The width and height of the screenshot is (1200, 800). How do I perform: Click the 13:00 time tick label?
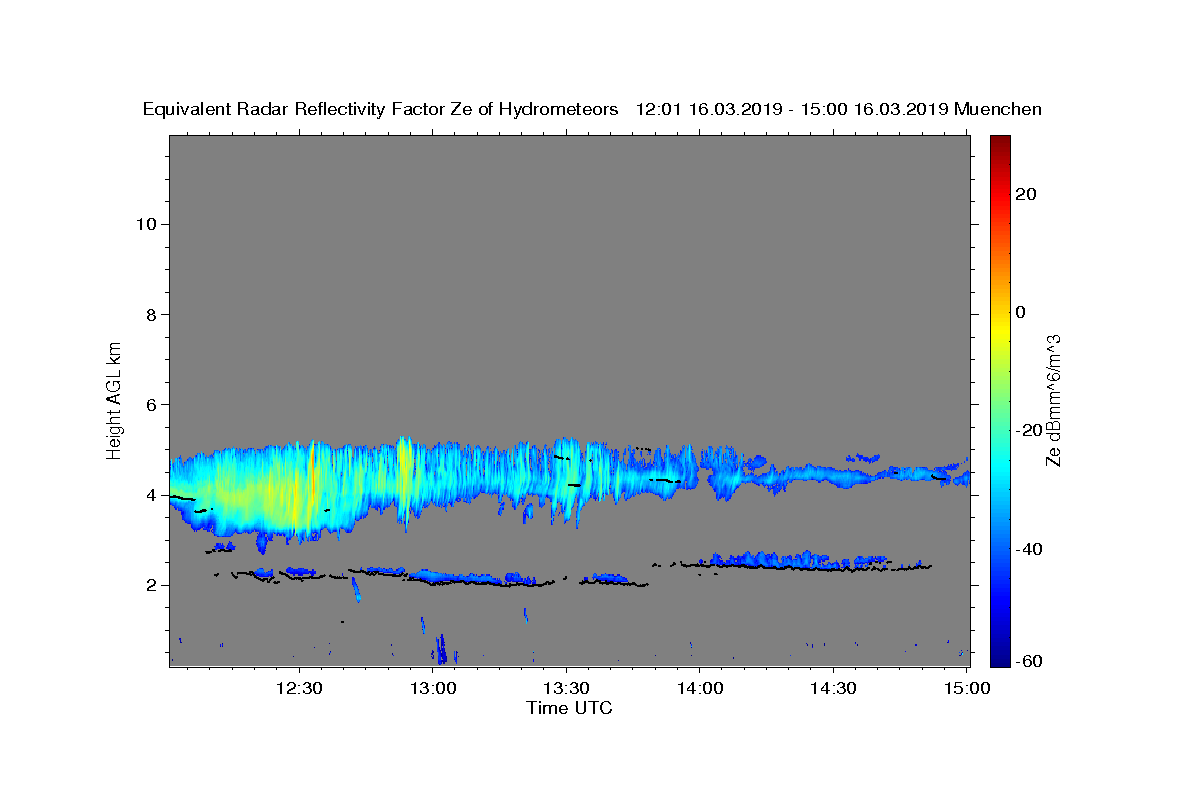tap(433, 688)
